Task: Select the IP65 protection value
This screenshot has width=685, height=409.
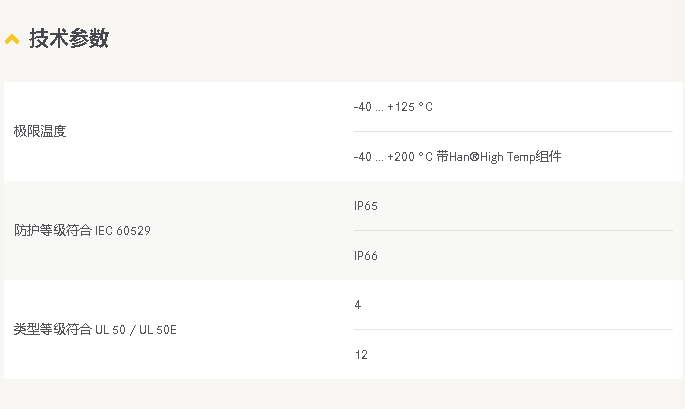Action: (x=365, y=206)
